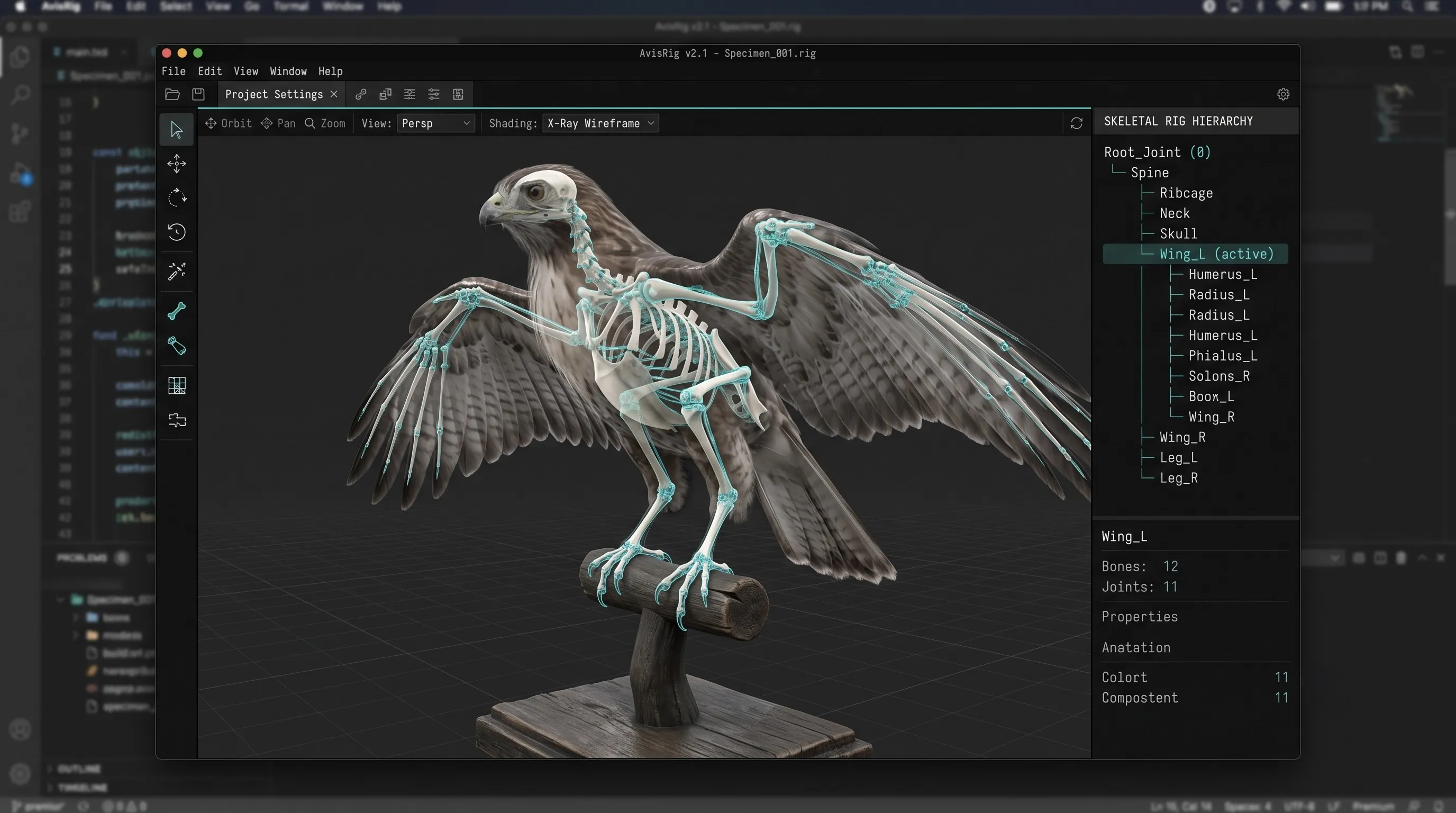
Task: Click the chain link icon in the toolbar
Action: click(x=361, y=94)
